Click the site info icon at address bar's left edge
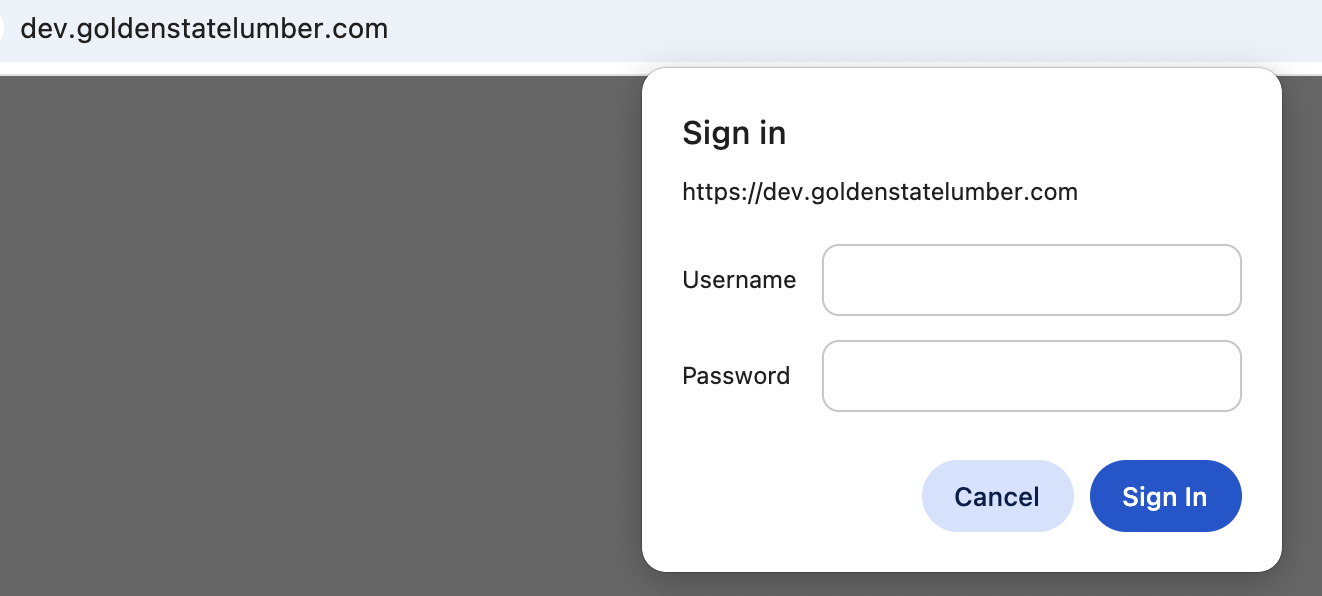Viewport: 1322px width, 596px height. 2,29
